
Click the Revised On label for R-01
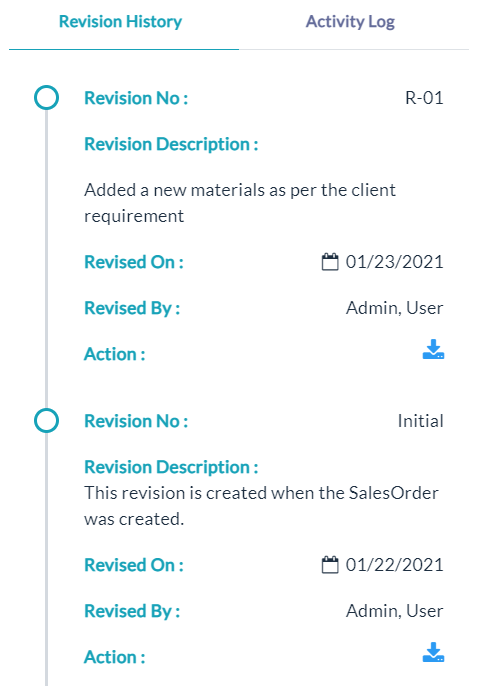pyautogui.click(x=134, y=262)
